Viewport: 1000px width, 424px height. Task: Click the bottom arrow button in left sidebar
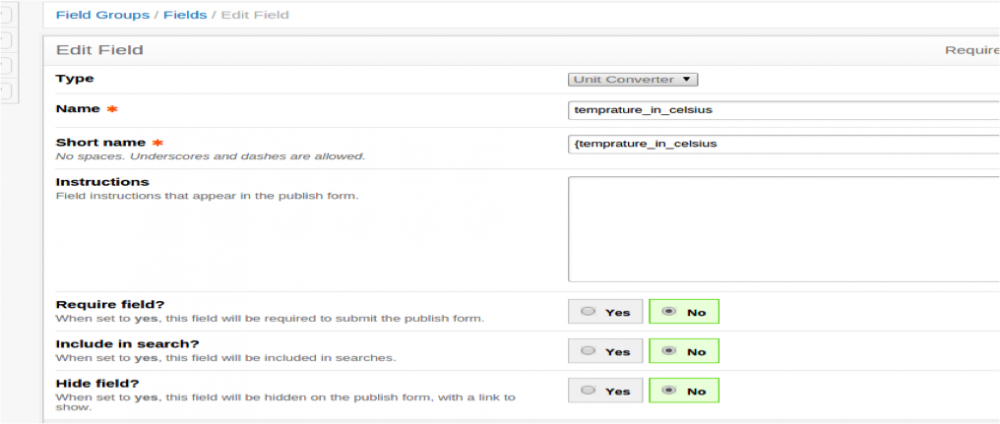tap(5, 91)
